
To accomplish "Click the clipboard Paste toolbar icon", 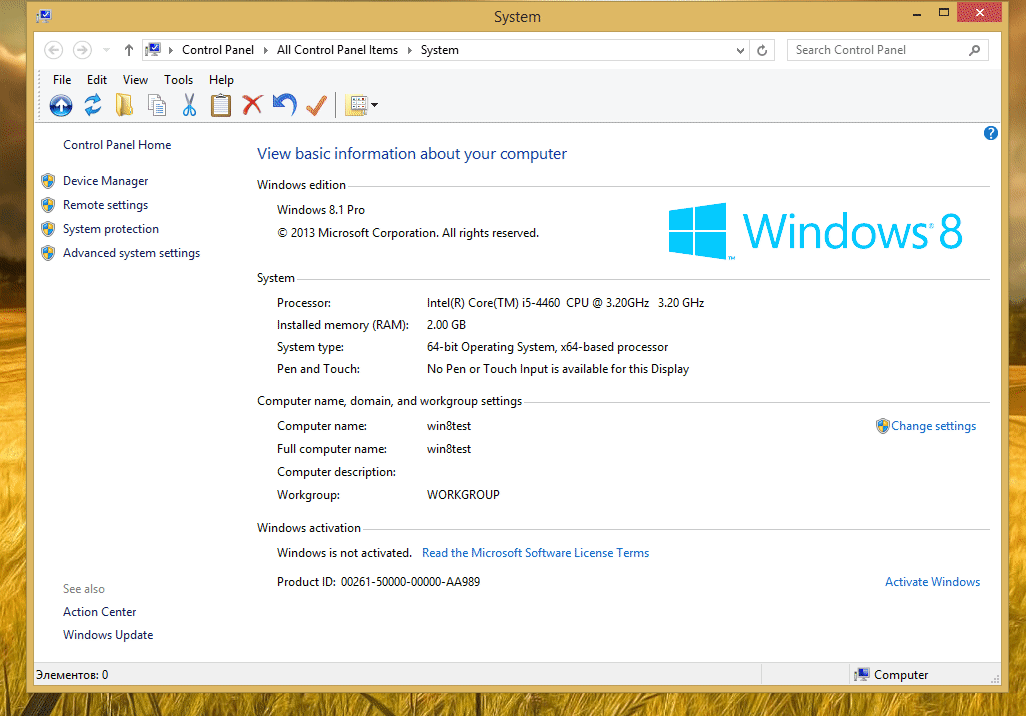I will coord(221,105).
